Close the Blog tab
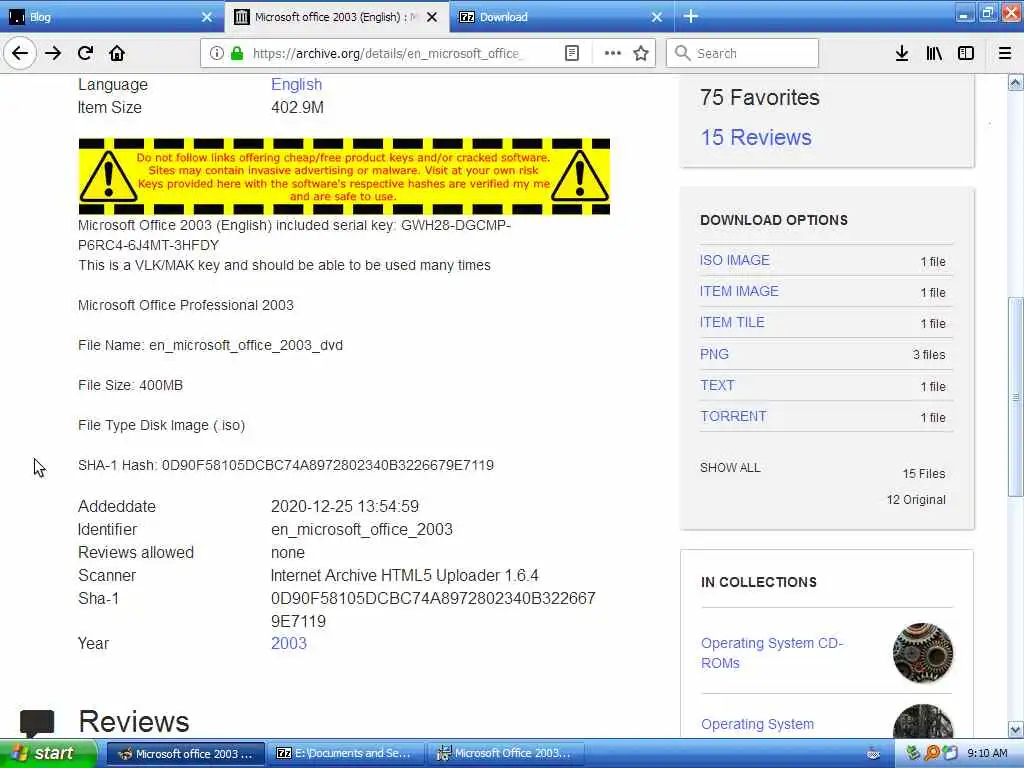 207,17
